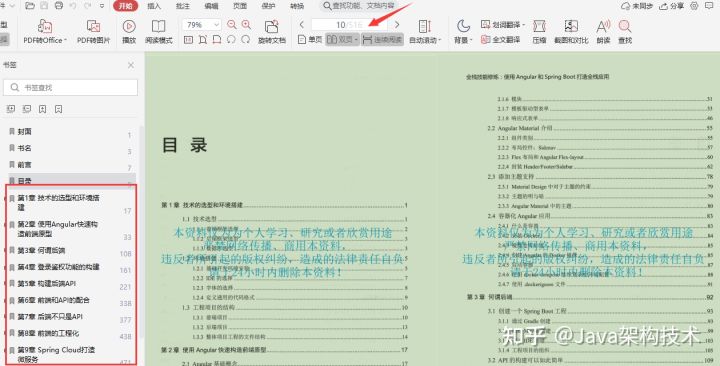This screenshot has width=720, height=366.
Task: Click the actual size 1:1 icon
Action: (x=188, y=40)
